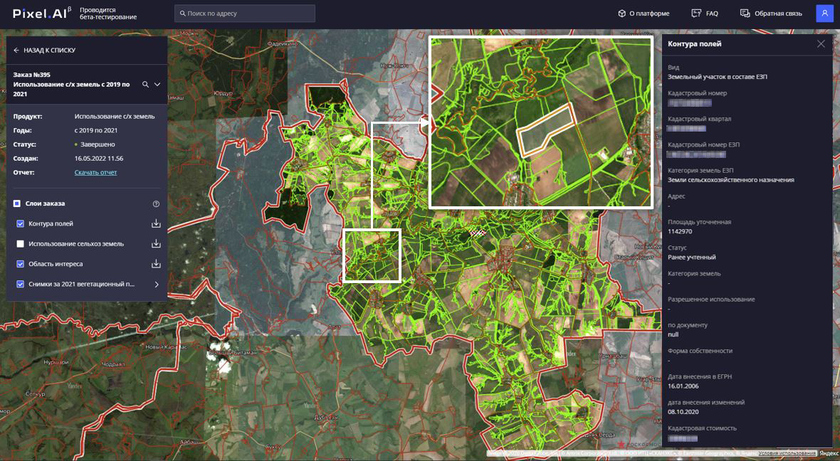Click the search magnifier in order header
840x461 pixels.
click(145, 85)
